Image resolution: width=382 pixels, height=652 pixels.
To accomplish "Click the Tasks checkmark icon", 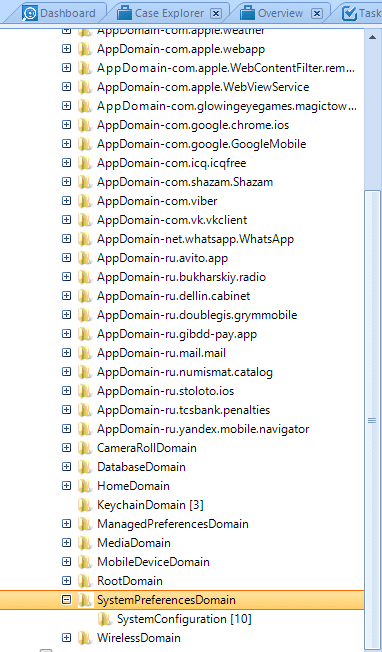I will (349, 13).
